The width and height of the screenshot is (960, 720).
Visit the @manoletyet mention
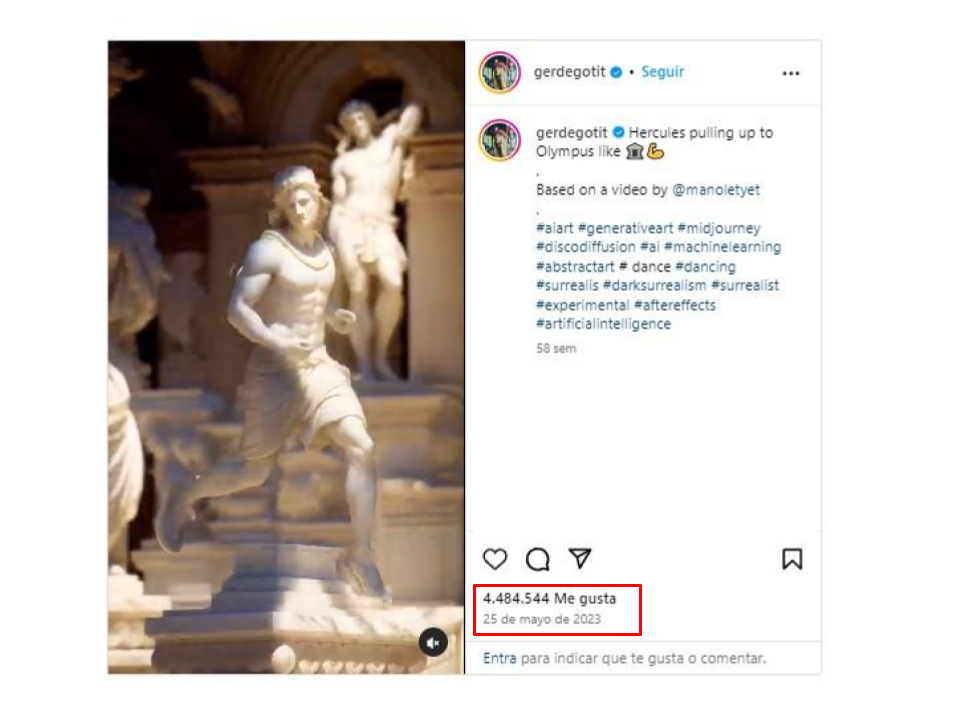click(x=716, y=190)
